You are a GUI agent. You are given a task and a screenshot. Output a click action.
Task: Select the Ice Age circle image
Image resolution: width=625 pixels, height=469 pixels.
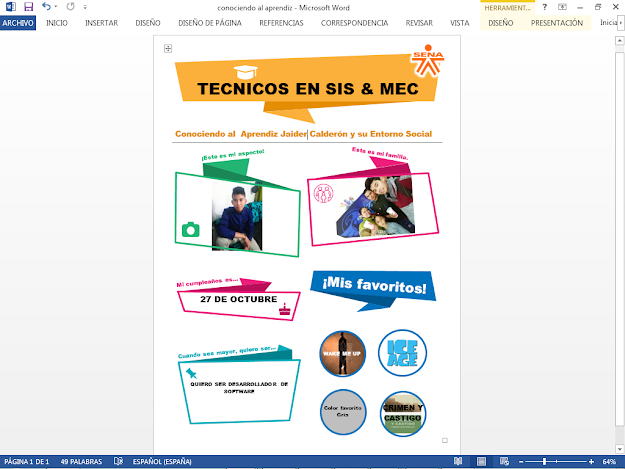point(403,353)
